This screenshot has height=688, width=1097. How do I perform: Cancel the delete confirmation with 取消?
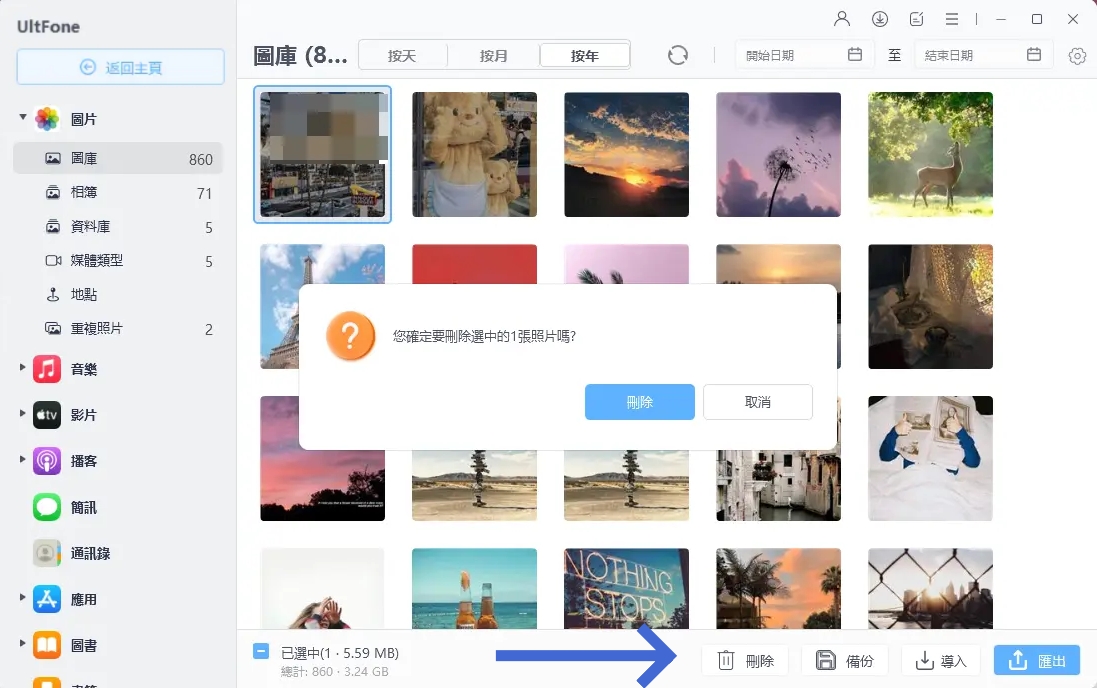click(x=759, y=401)
